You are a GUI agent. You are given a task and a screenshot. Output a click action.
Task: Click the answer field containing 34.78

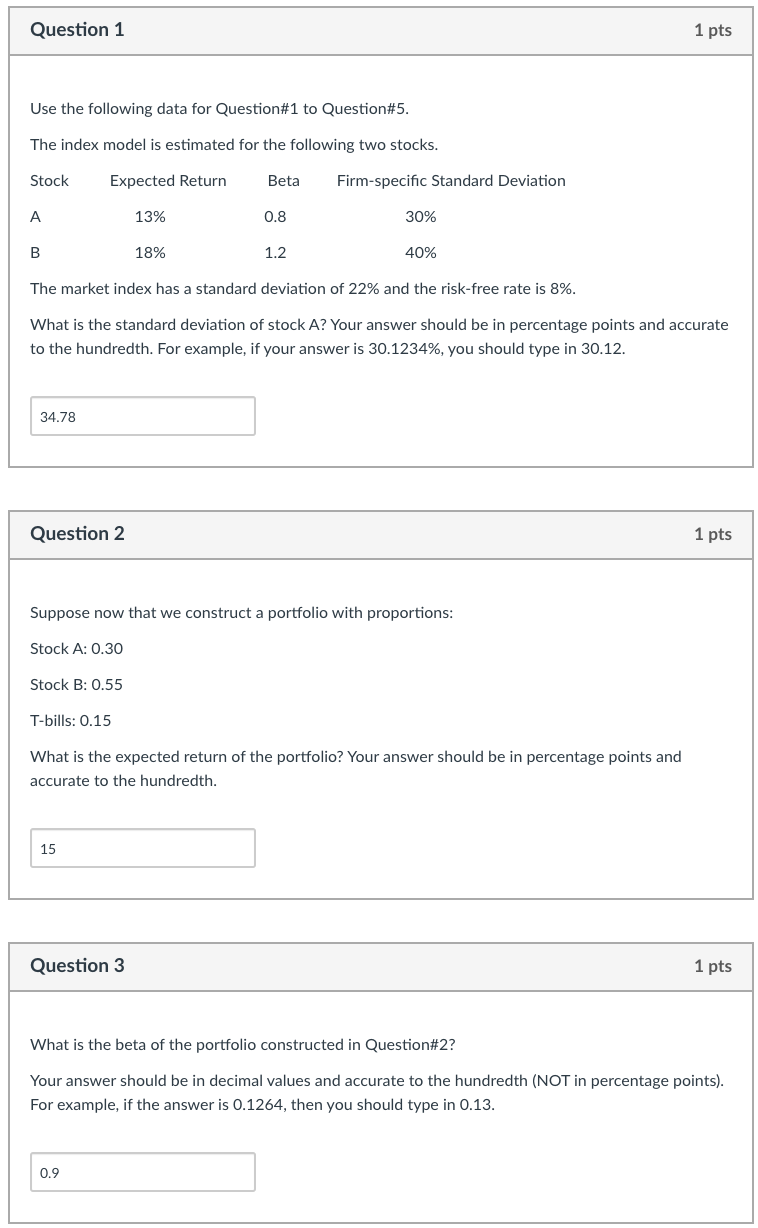click(x=143, y=416)
